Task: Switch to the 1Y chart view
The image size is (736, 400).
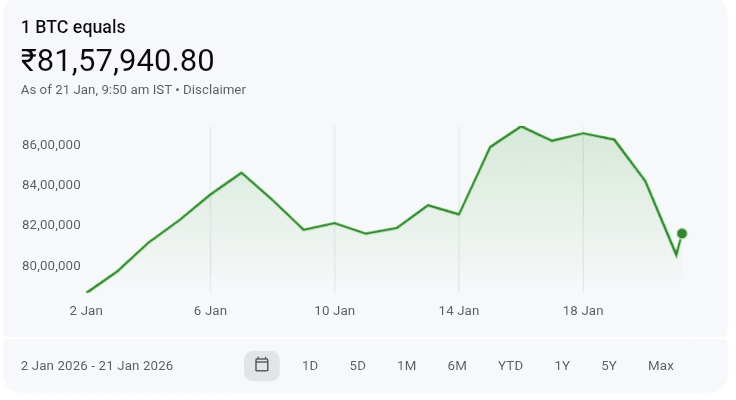Action: 562,365
